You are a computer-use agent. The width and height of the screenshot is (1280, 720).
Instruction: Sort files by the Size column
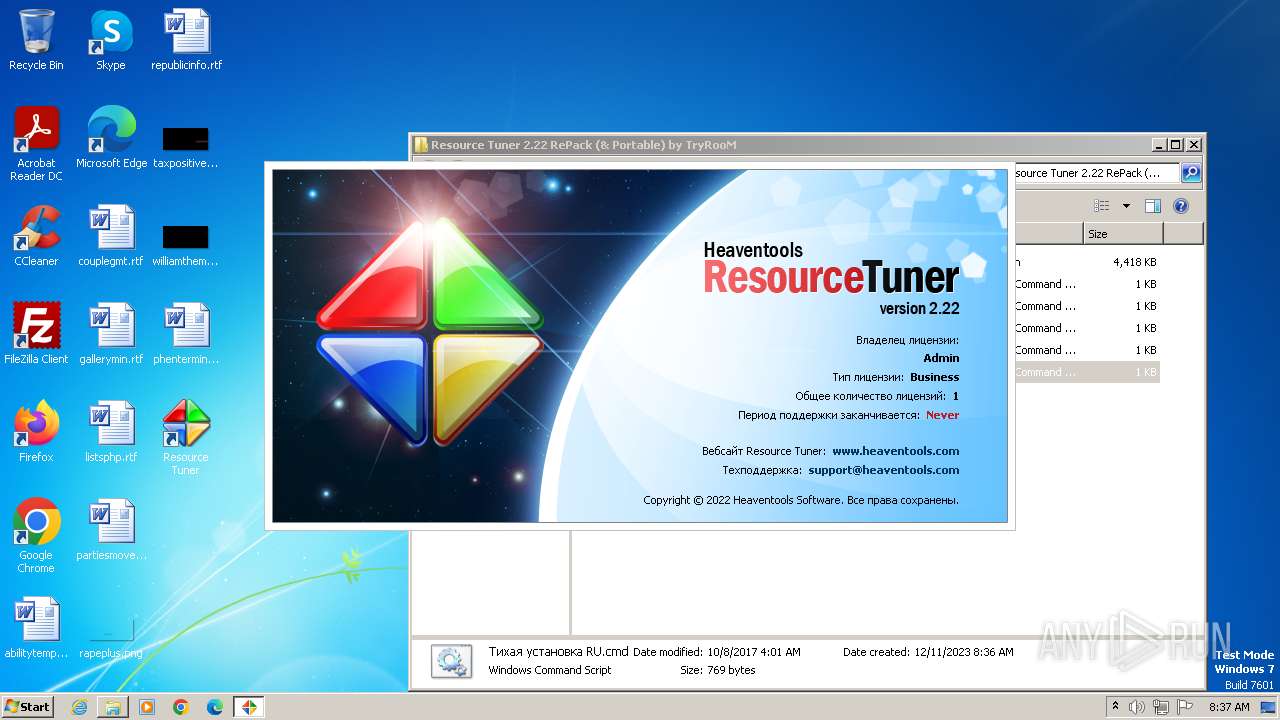(1123, 234)
